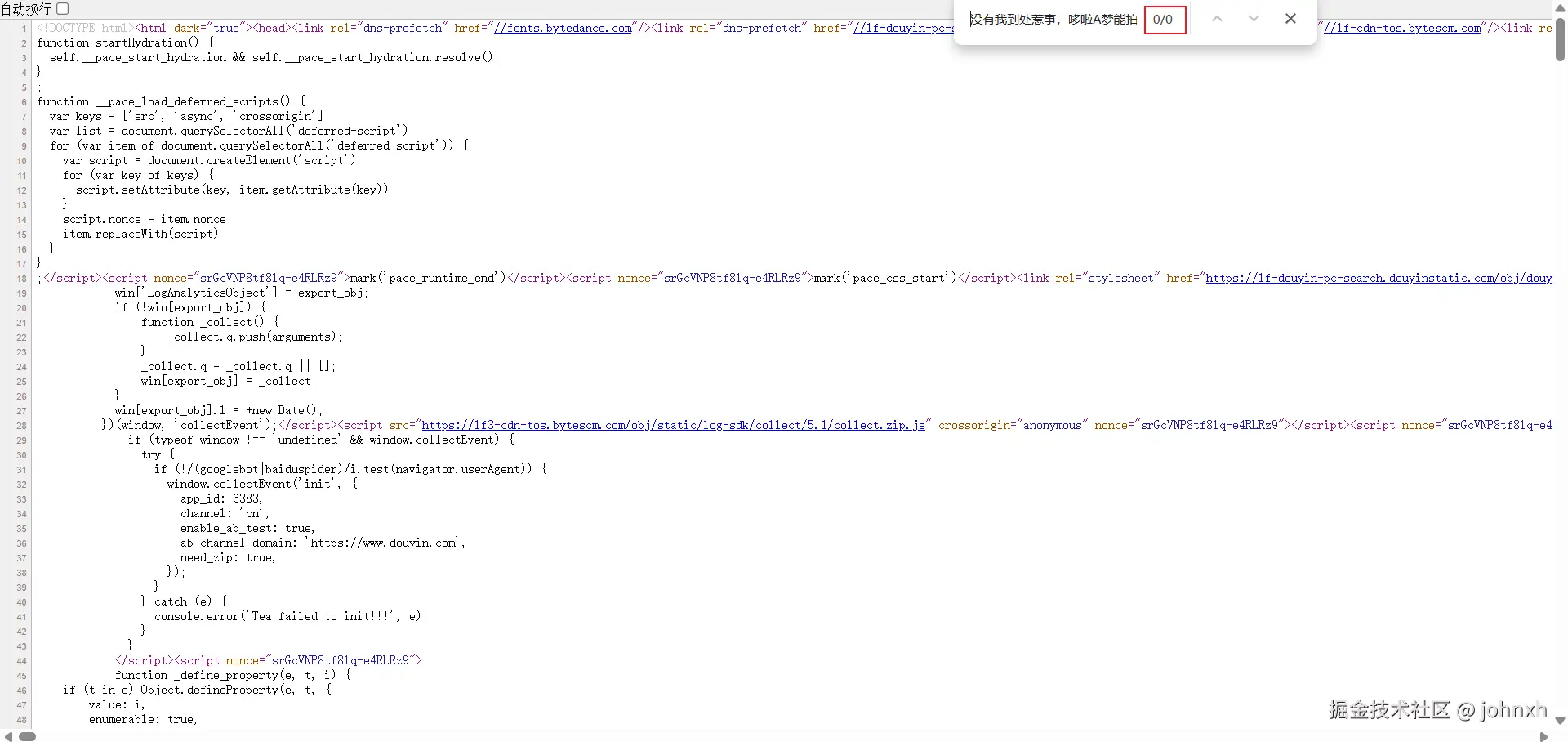Click the 'function _collect() {' line
The height and width of the screenshot is (742, 1568).
pyautogui.click(x=210, y=322)
